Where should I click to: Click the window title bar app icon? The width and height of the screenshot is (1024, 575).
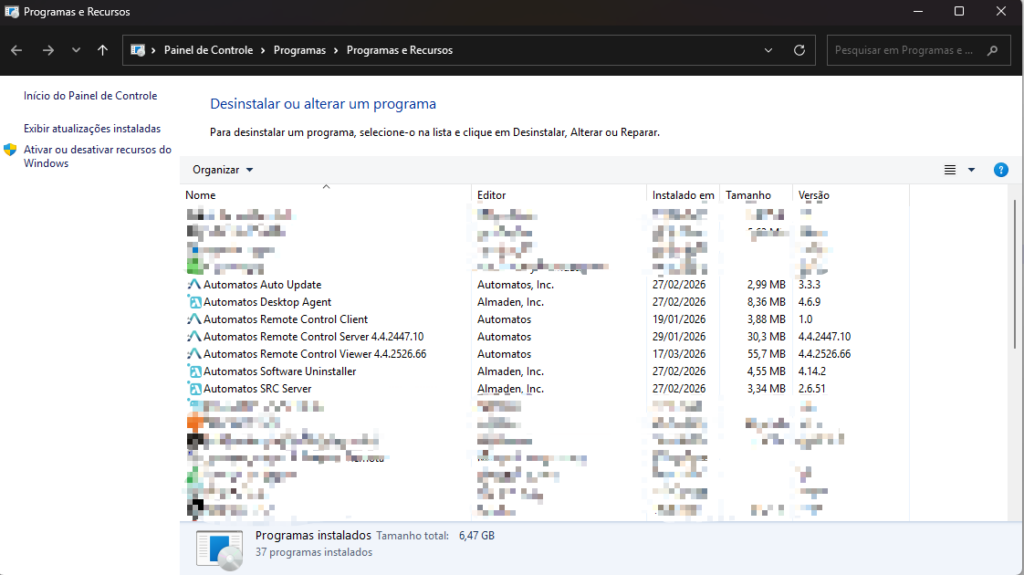(12, 12)
